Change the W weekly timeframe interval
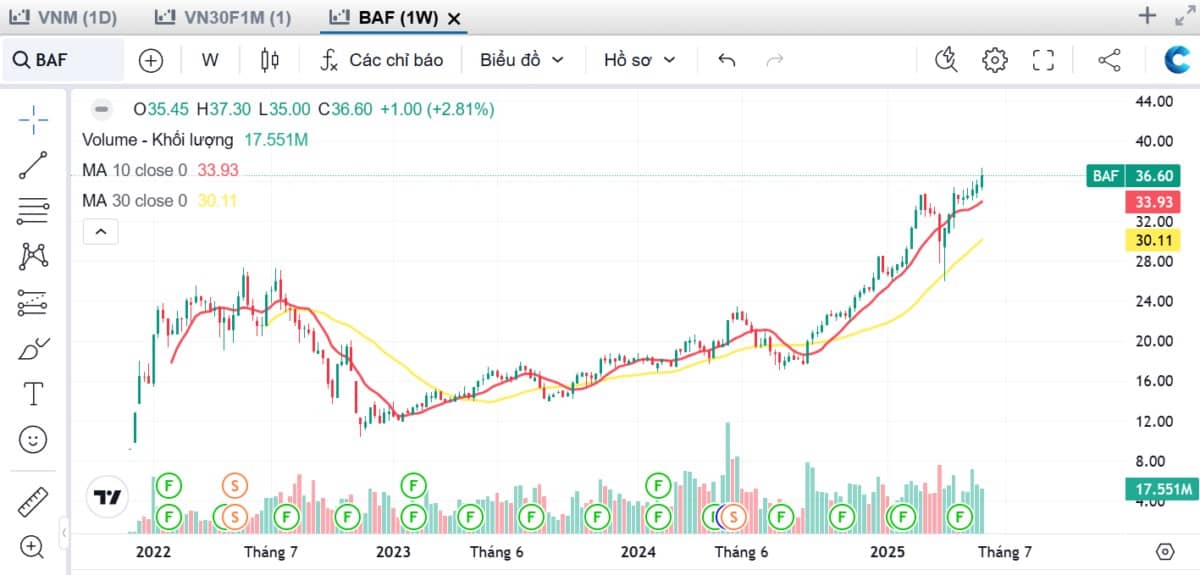1200x575 pixels. coord(210,60)
